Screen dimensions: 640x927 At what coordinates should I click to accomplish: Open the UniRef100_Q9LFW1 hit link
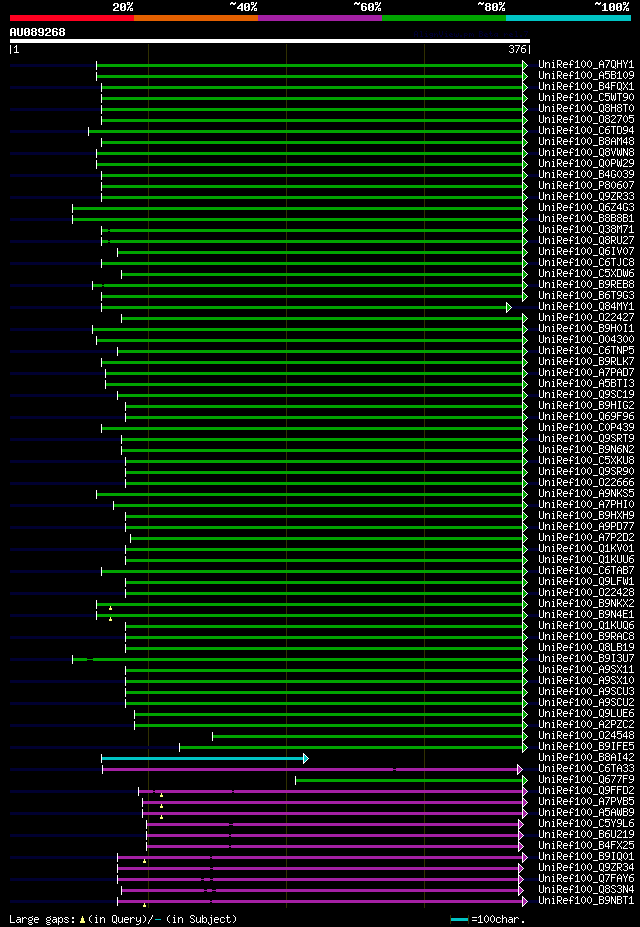586,582
